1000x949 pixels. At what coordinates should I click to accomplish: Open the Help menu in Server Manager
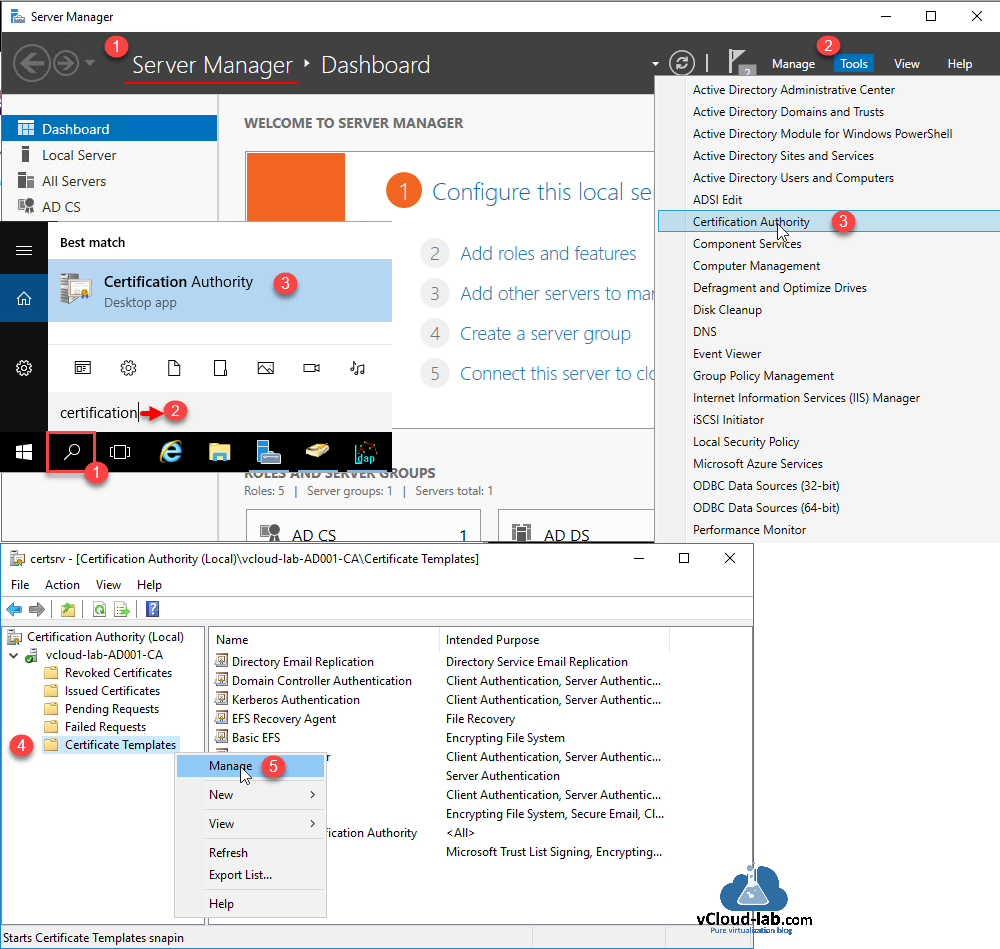(959, 64)
